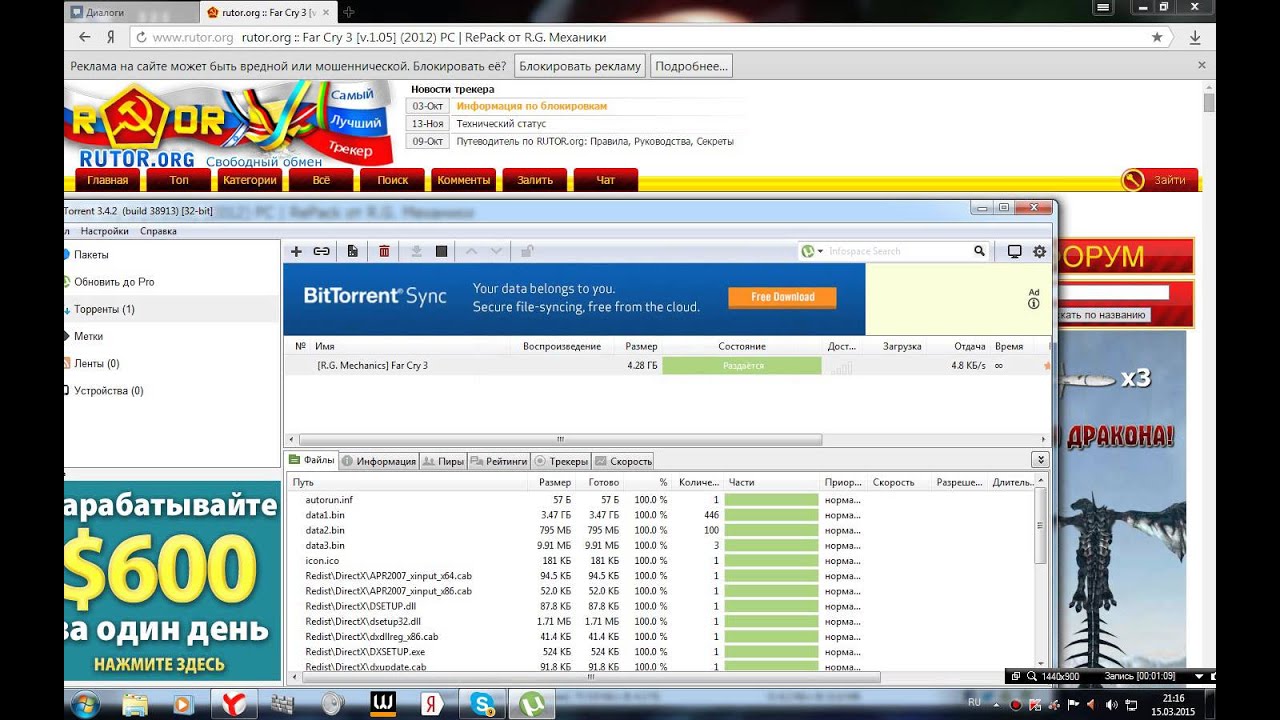Click the unlock bundle padlock icon
The image size is (1280, 720).
527,251
